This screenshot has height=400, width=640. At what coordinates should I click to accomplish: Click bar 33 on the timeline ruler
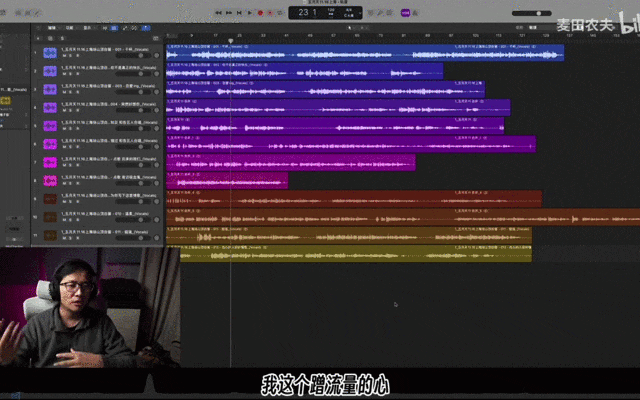pyautogui.click(x=263, y=36)
